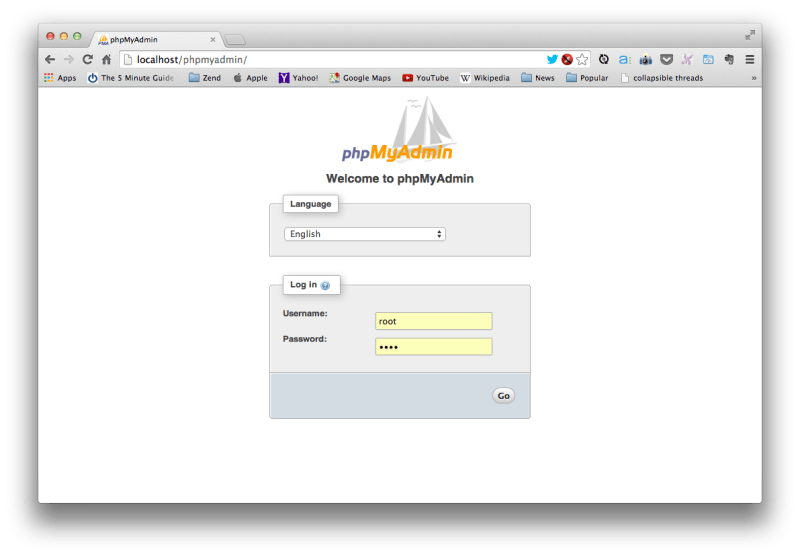Click the red blocked icon in address bar
Image resolution: width=800 pixels, height=556 pixels.
click(567, 60)
